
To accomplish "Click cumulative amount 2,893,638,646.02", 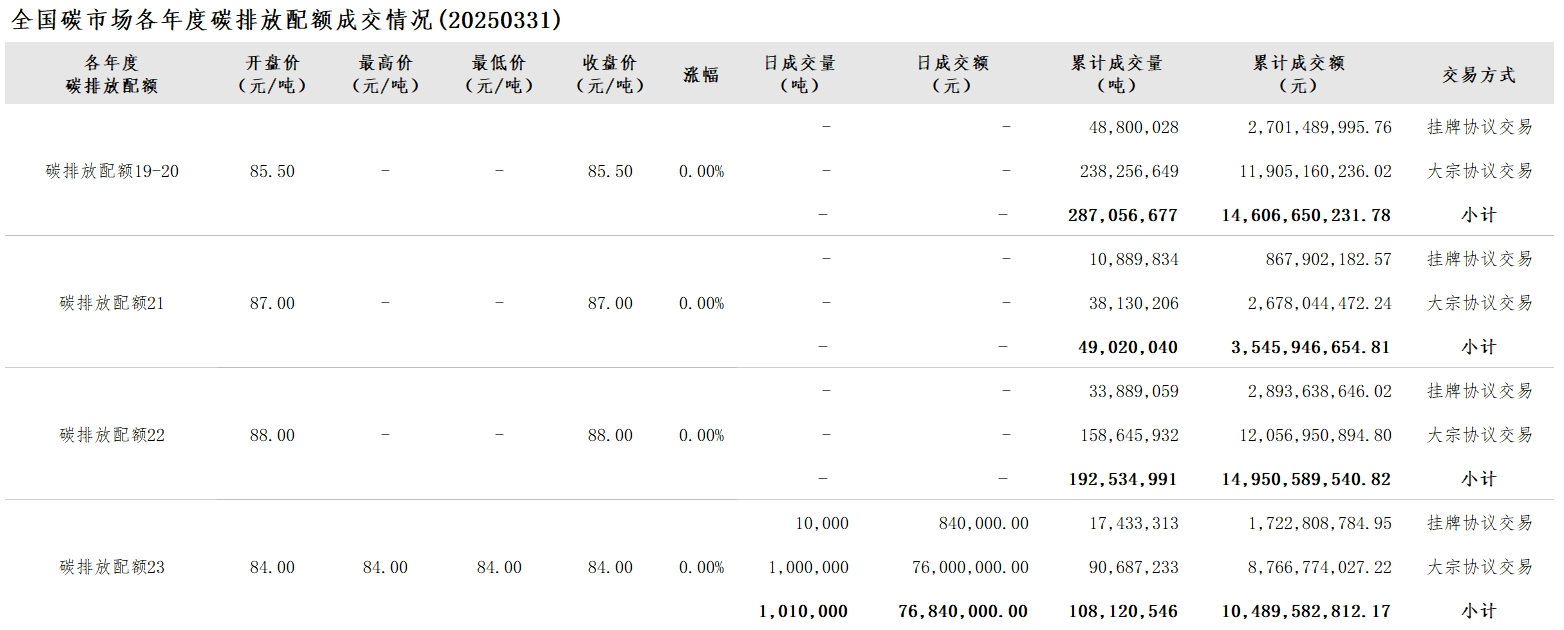I will point(1320,391).
